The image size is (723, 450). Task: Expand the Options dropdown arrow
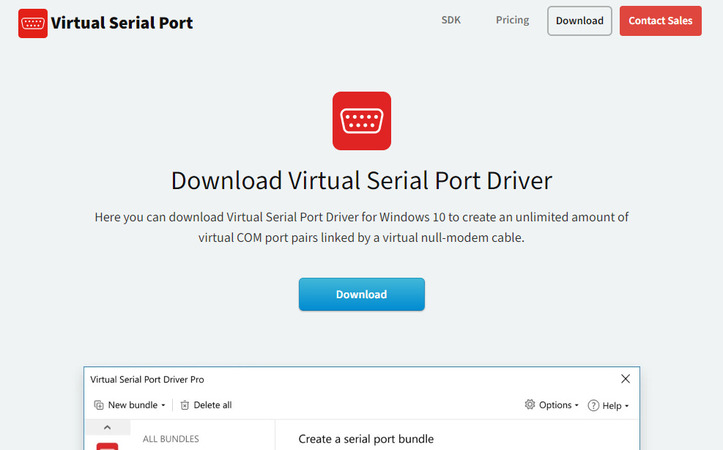[x=576, y=406]
